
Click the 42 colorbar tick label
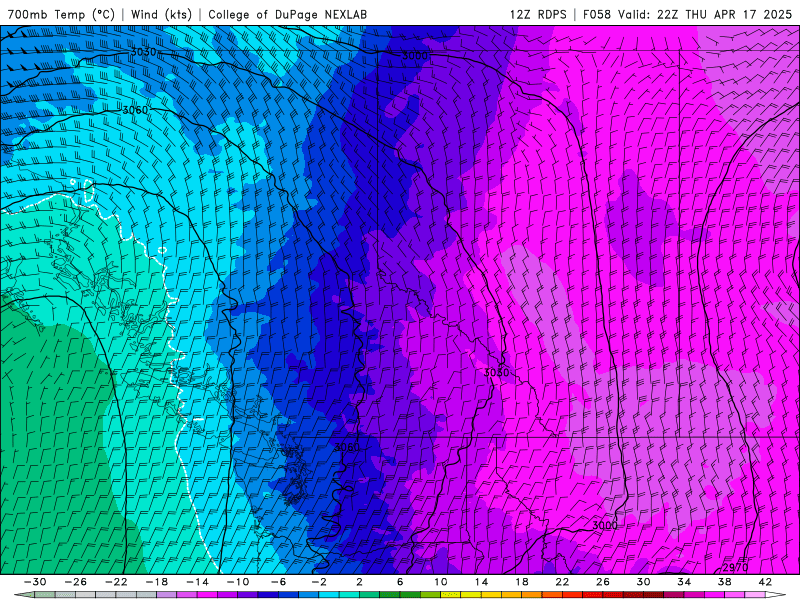[x=765, y=582]
